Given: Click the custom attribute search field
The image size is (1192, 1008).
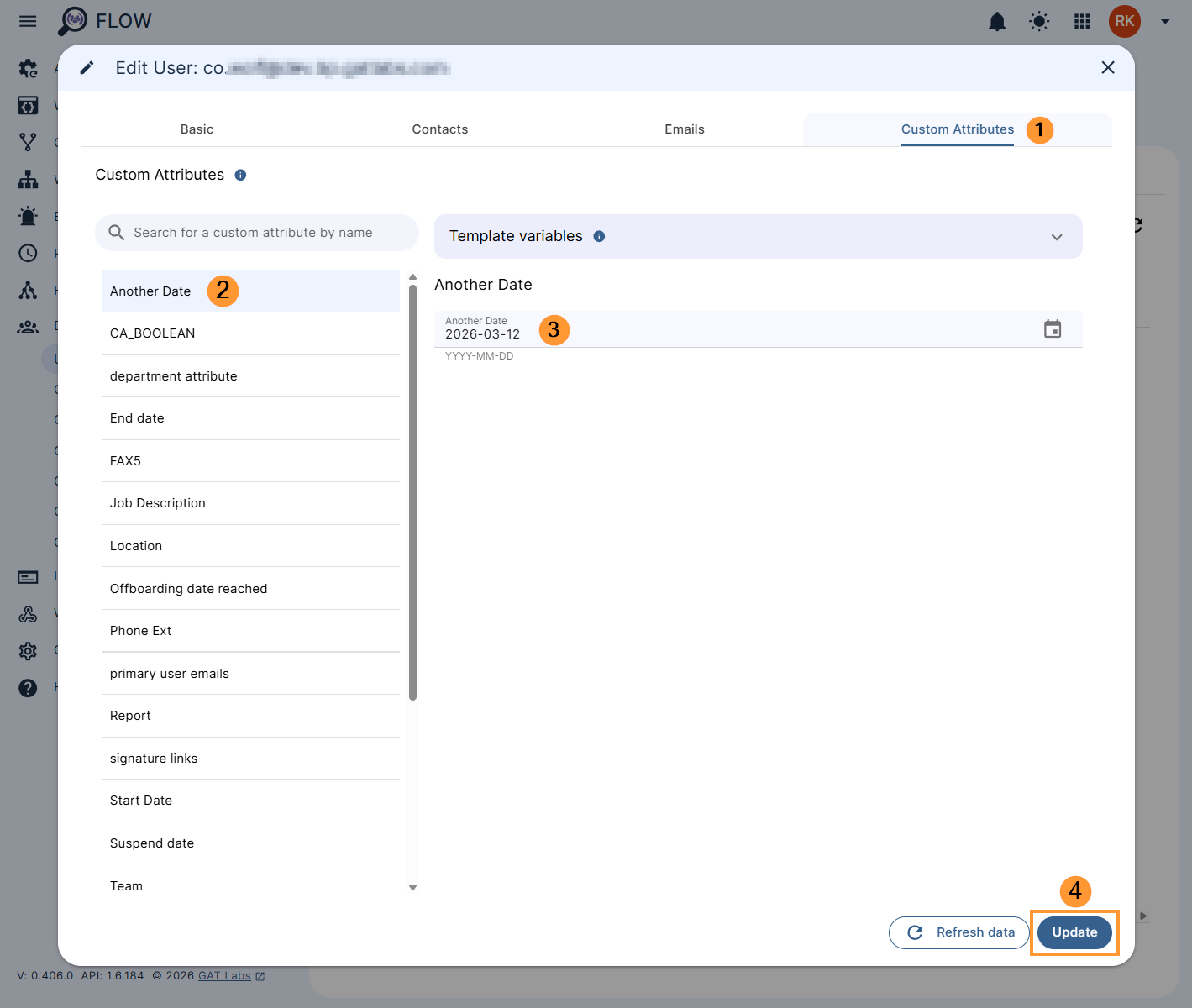Looking at the screenshot, I should 256,233.
